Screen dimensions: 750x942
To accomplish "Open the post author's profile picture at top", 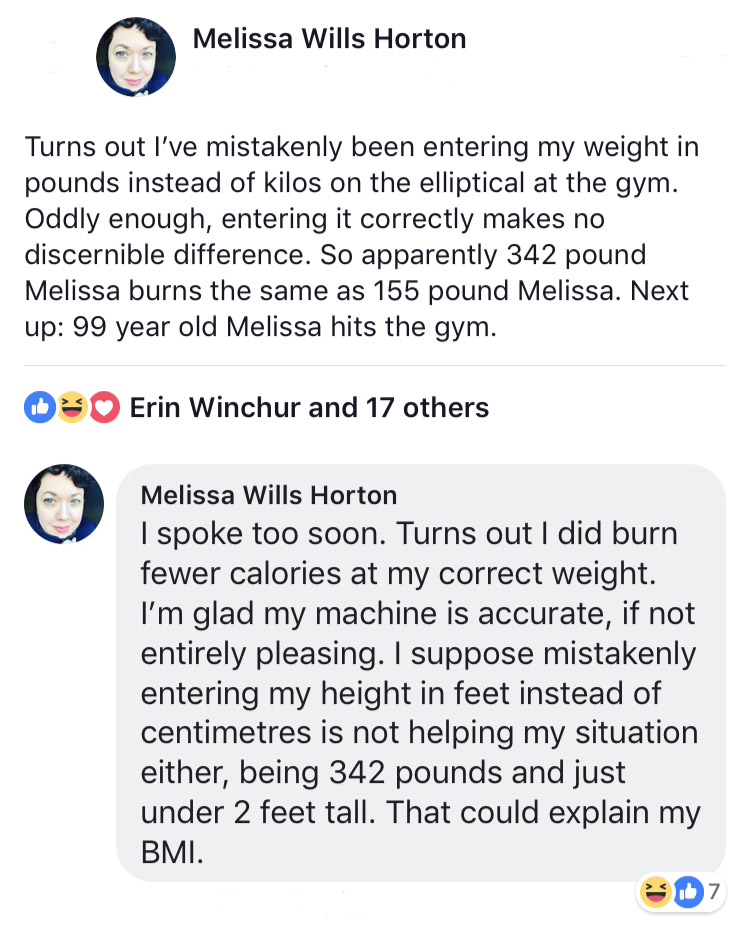I will [x=136, y=57].
